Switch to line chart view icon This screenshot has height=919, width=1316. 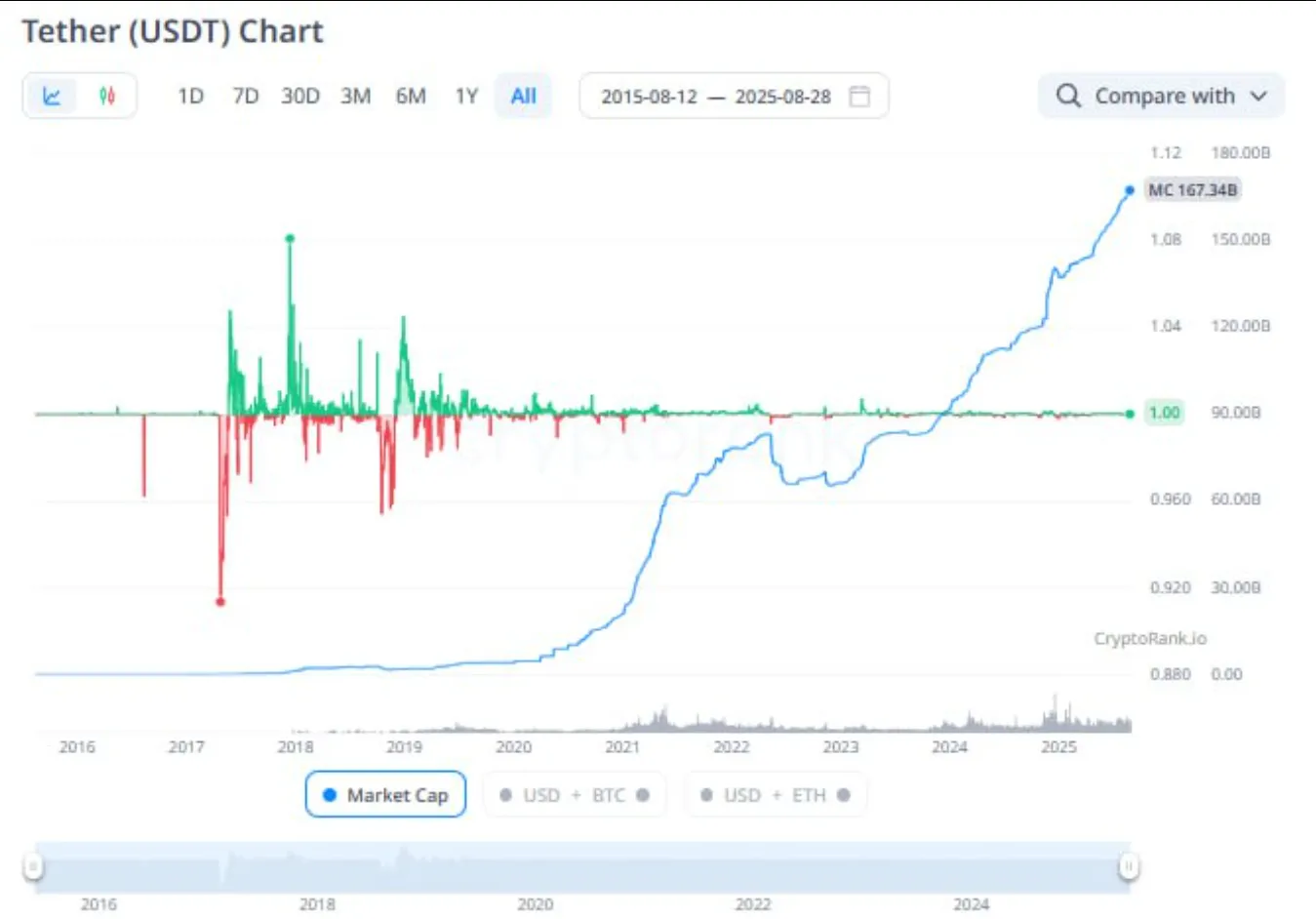point(52,96)
